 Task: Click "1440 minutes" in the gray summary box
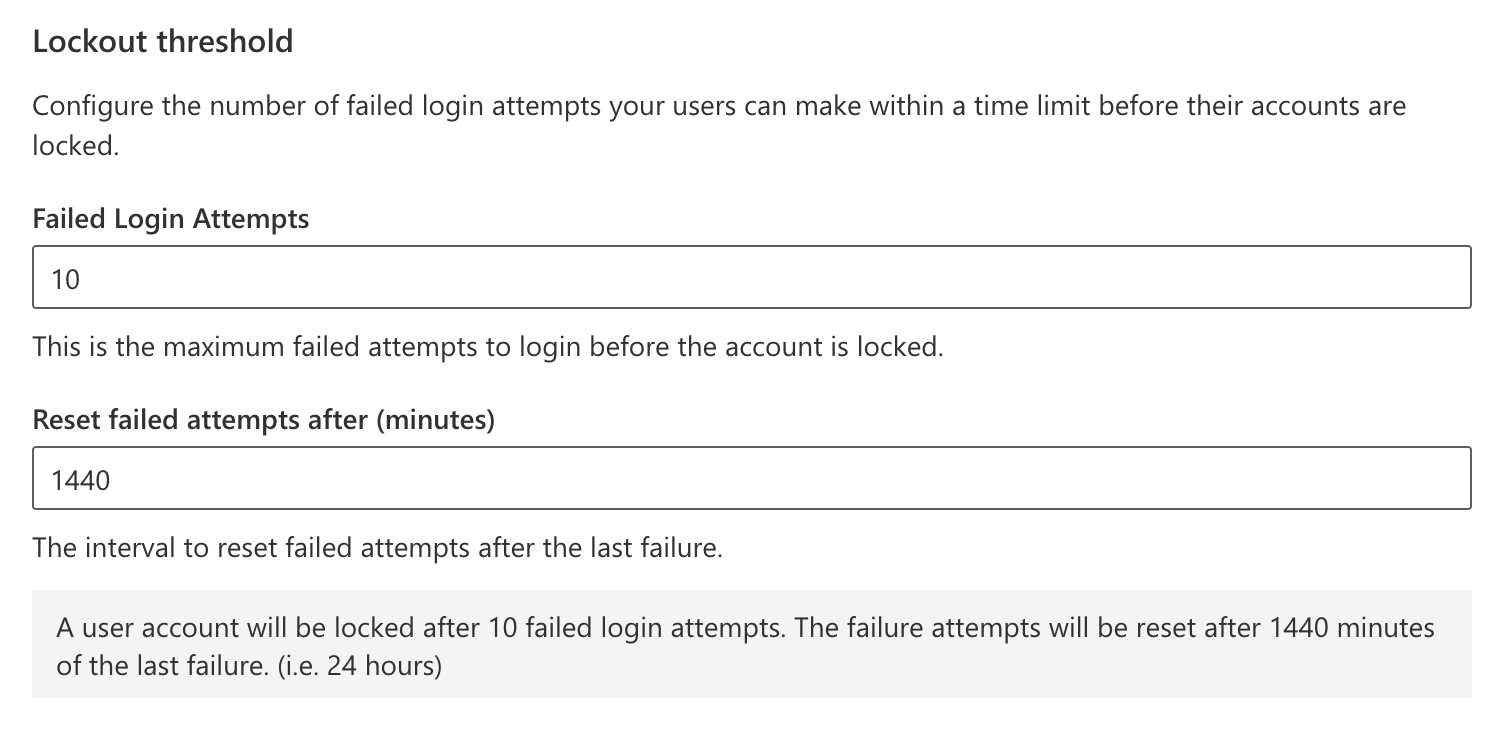1352,628
